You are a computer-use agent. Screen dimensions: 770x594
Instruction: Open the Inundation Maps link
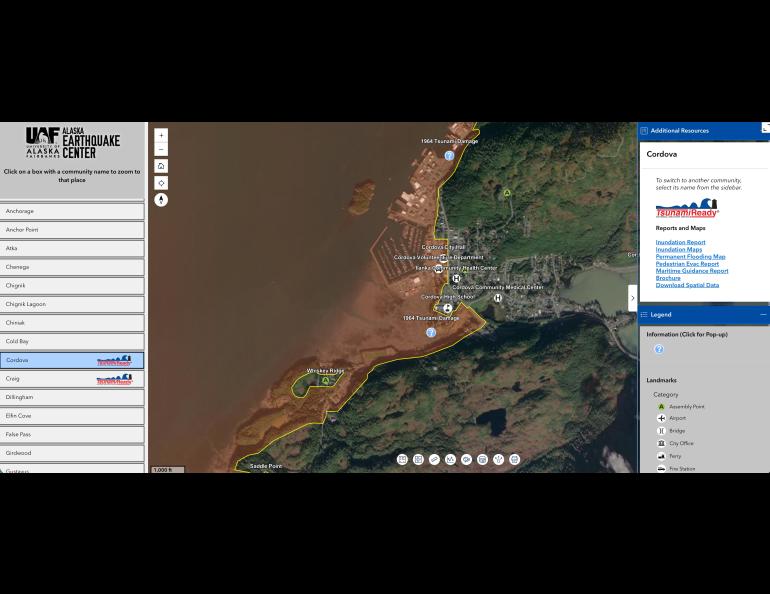click(x=679, y=249)
